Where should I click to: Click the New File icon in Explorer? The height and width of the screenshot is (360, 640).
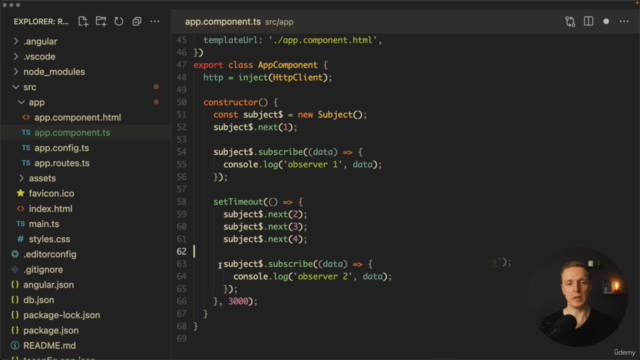pyautogui.click(x=83, y=22)
